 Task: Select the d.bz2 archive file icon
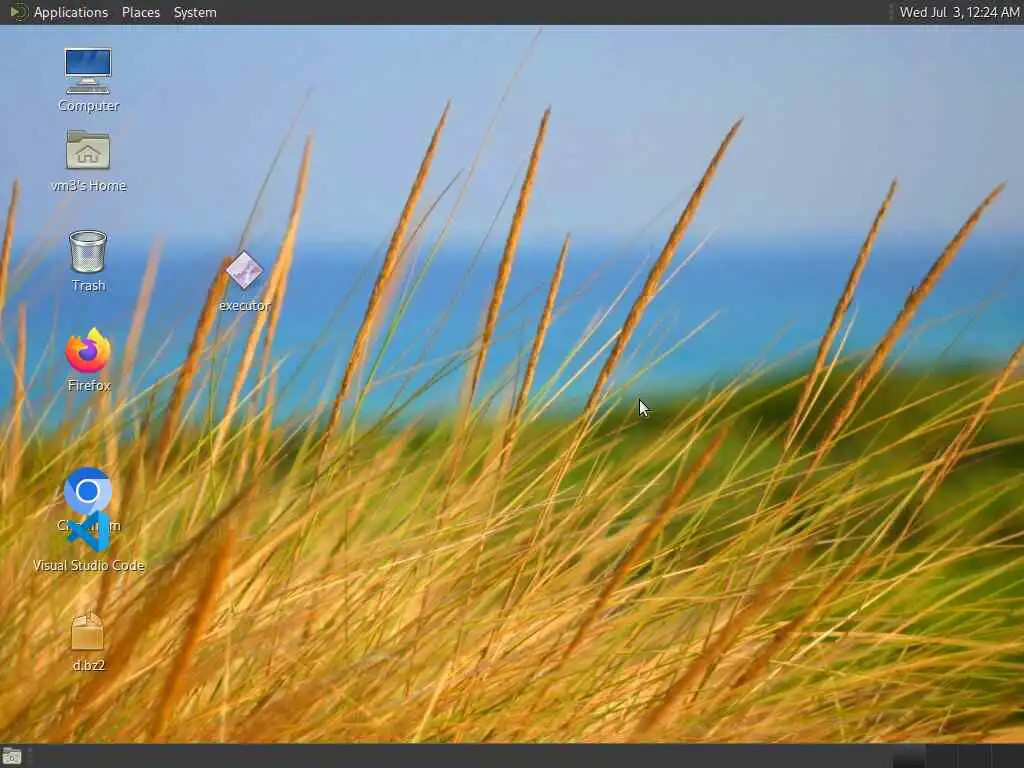(88, 632)
